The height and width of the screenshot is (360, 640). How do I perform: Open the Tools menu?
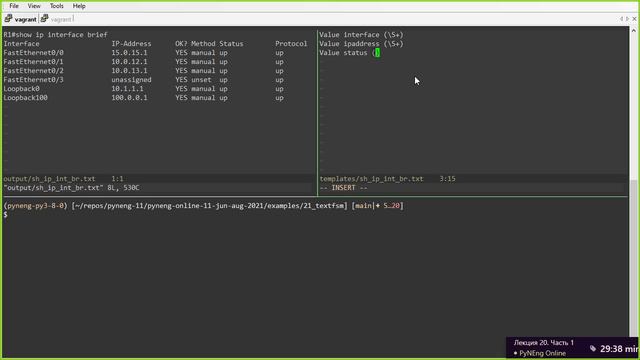(57, 6)
